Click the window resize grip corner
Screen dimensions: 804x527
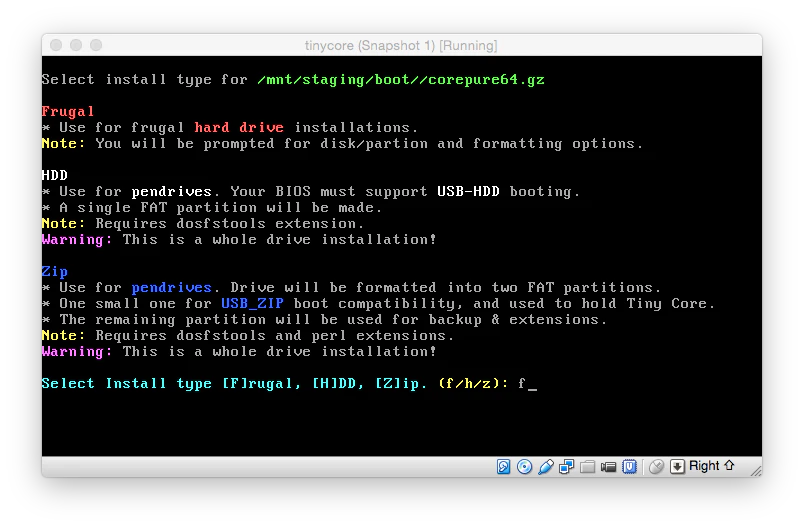coord(756,471)
